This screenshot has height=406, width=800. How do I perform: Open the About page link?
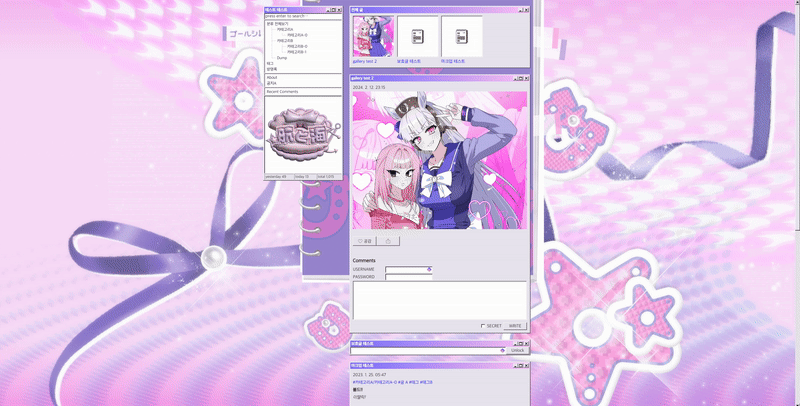[272, 78]
